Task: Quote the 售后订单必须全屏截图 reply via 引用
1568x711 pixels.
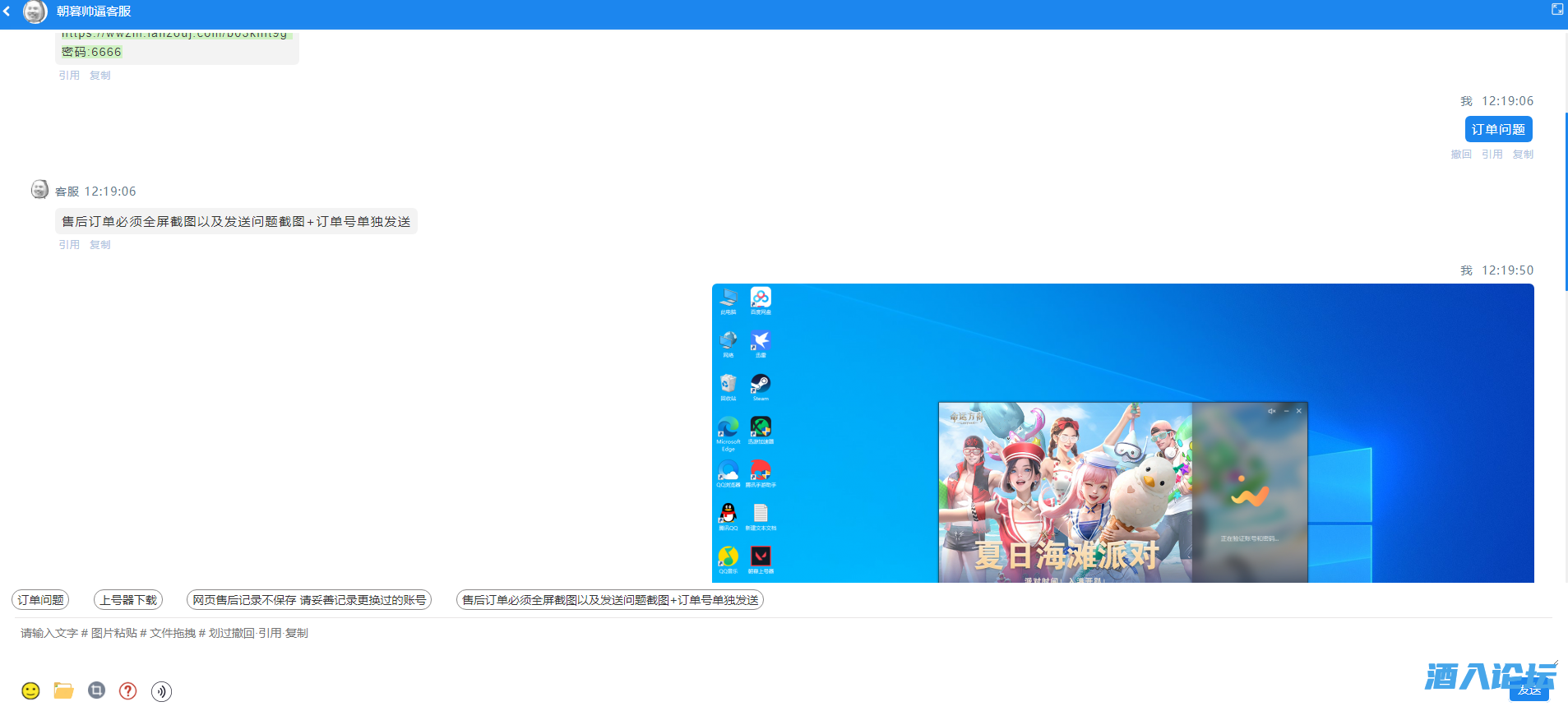Action: coord(69,245)
